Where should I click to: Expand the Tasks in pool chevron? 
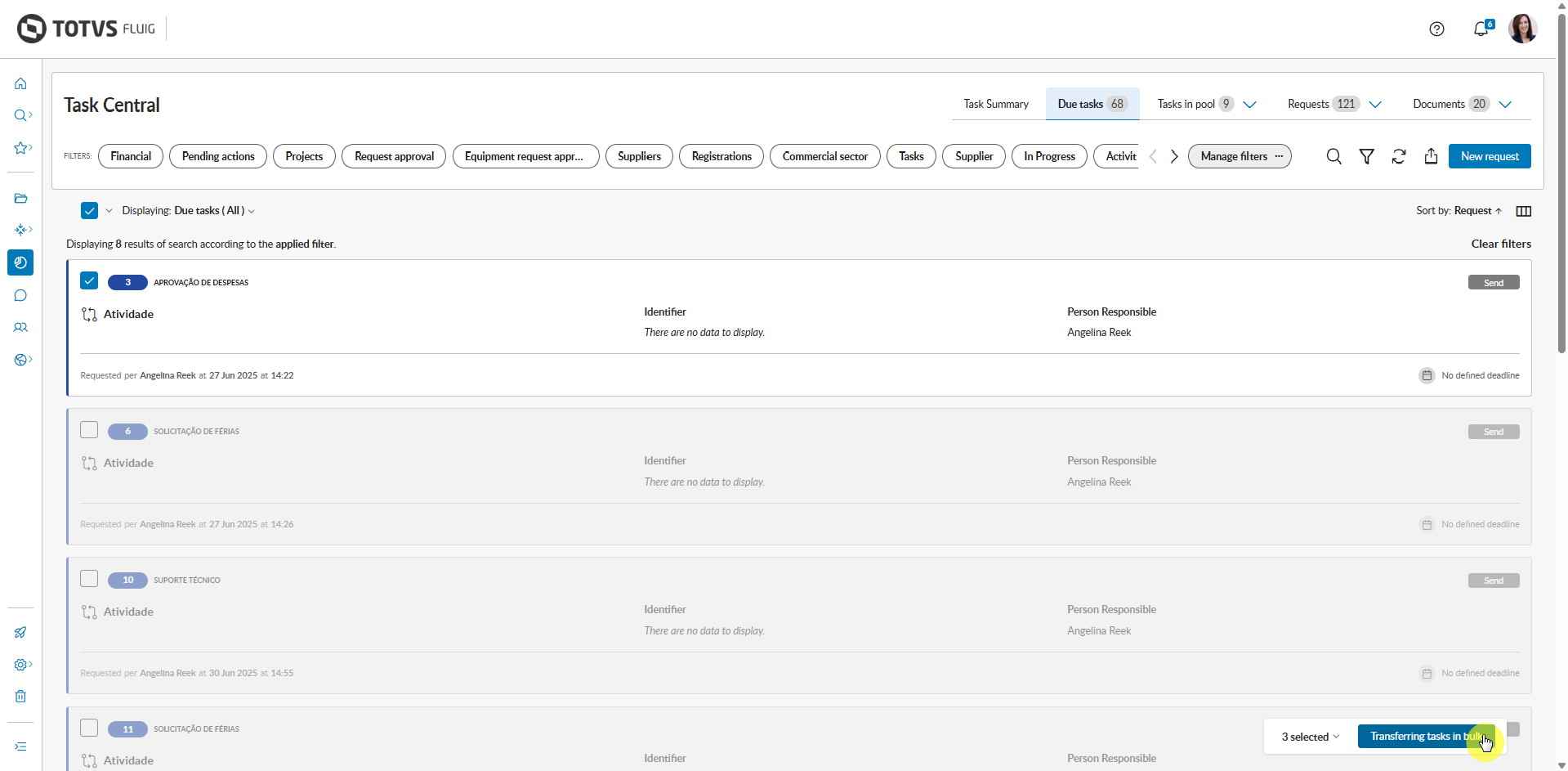(1249, 105)
